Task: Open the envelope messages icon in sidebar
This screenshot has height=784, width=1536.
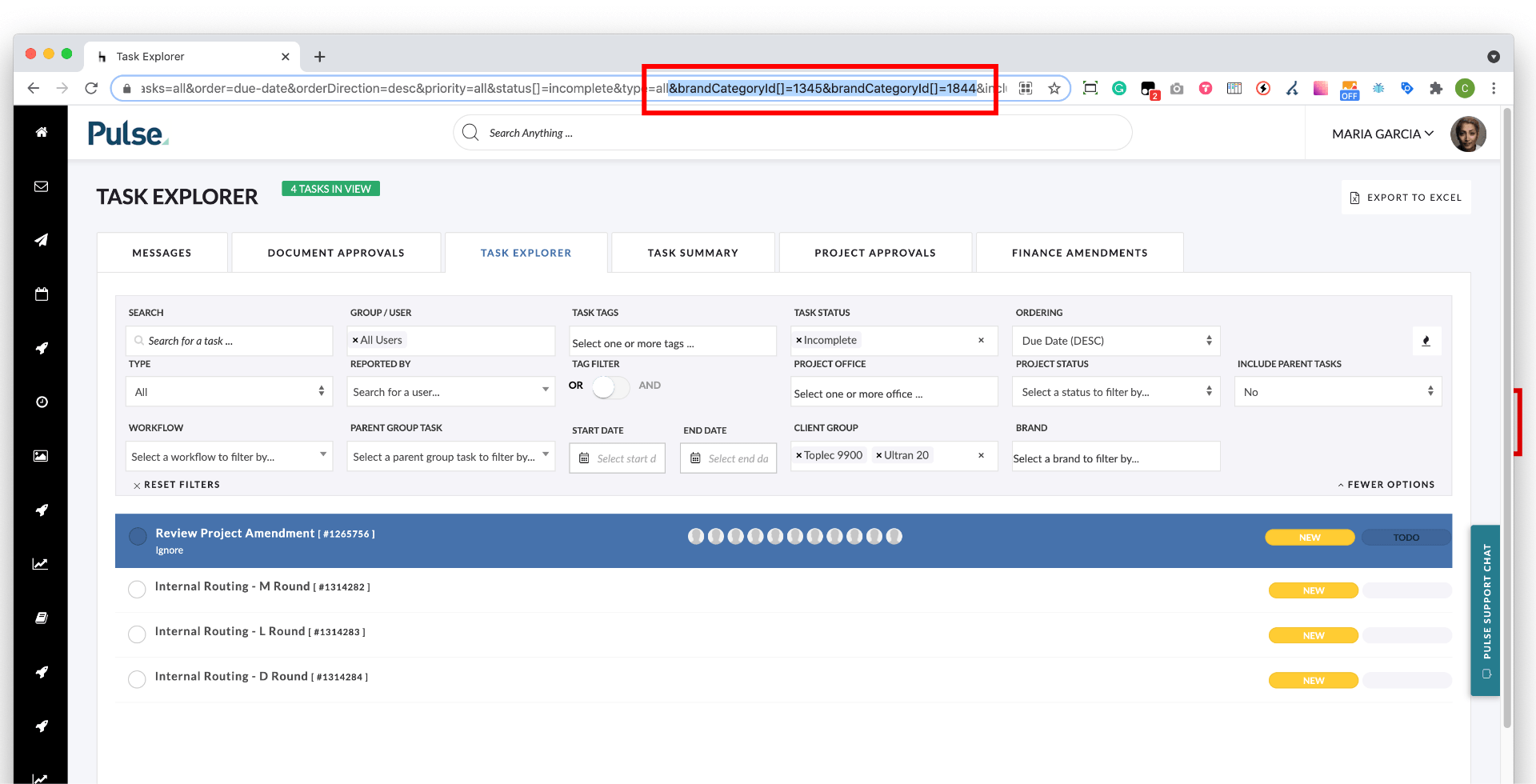Action: [x=42, y=186]
